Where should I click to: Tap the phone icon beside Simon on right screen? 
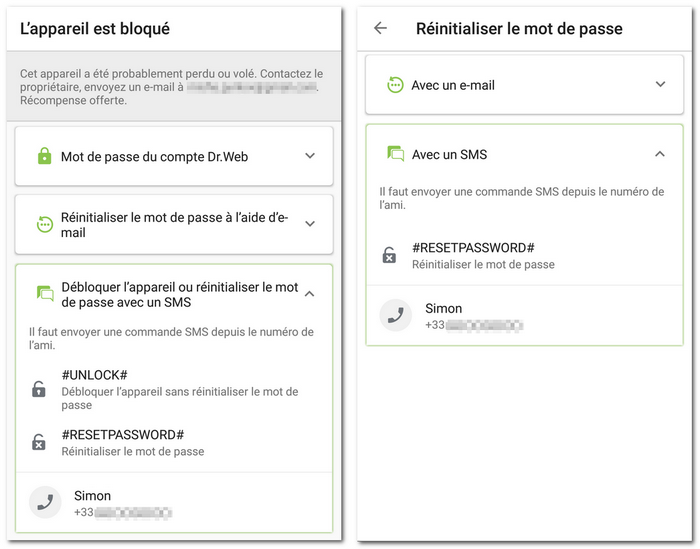click(x=396, y=315)
